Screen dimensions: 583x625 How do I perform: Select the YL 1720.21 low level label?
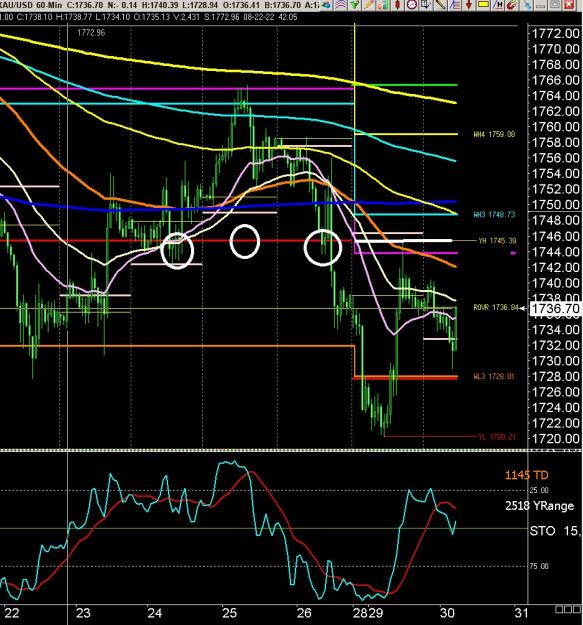click(x=497, y=437)
